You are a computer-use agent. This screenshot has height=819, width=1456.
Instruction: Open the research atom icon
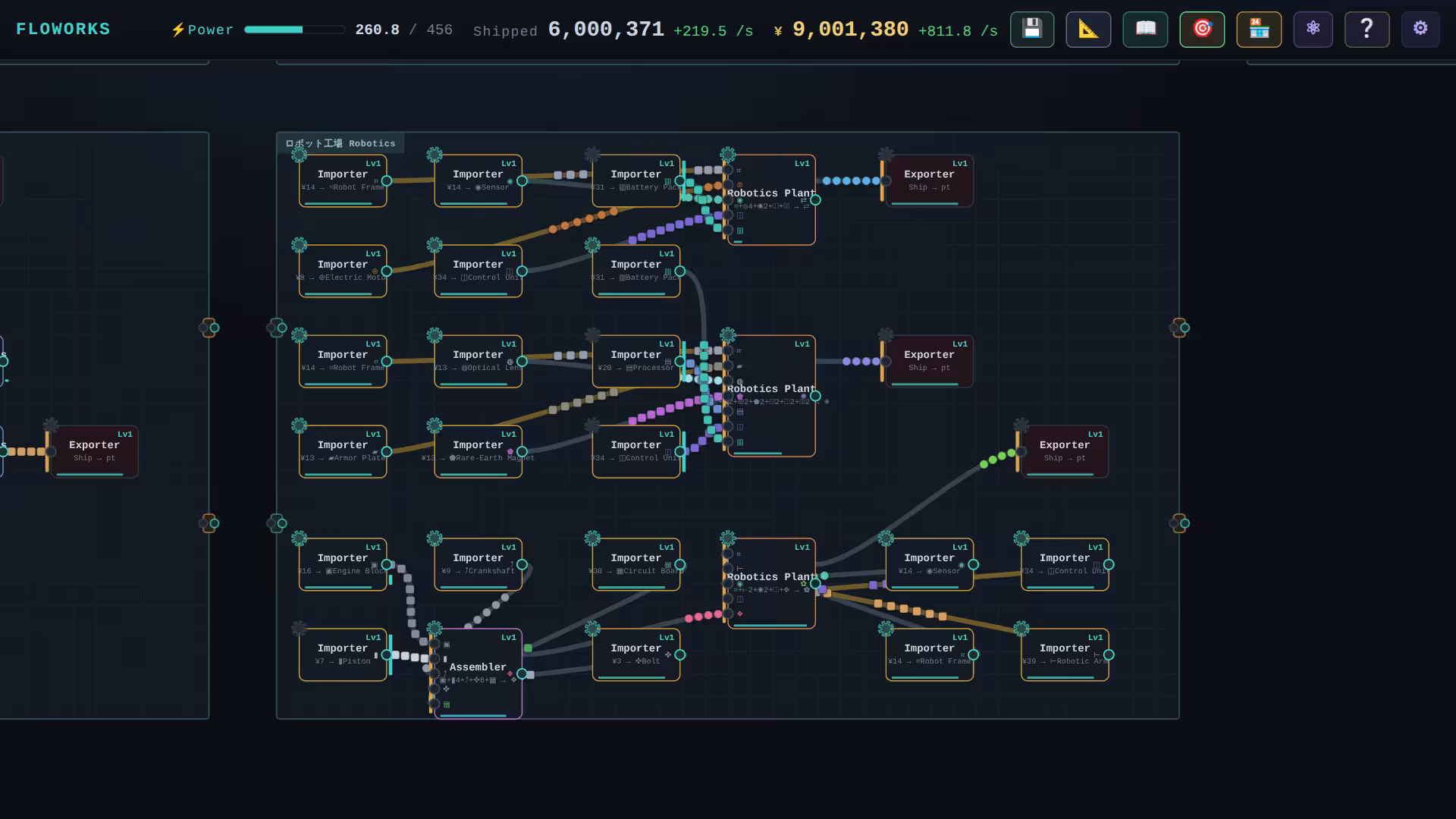tap(1313, 30)
